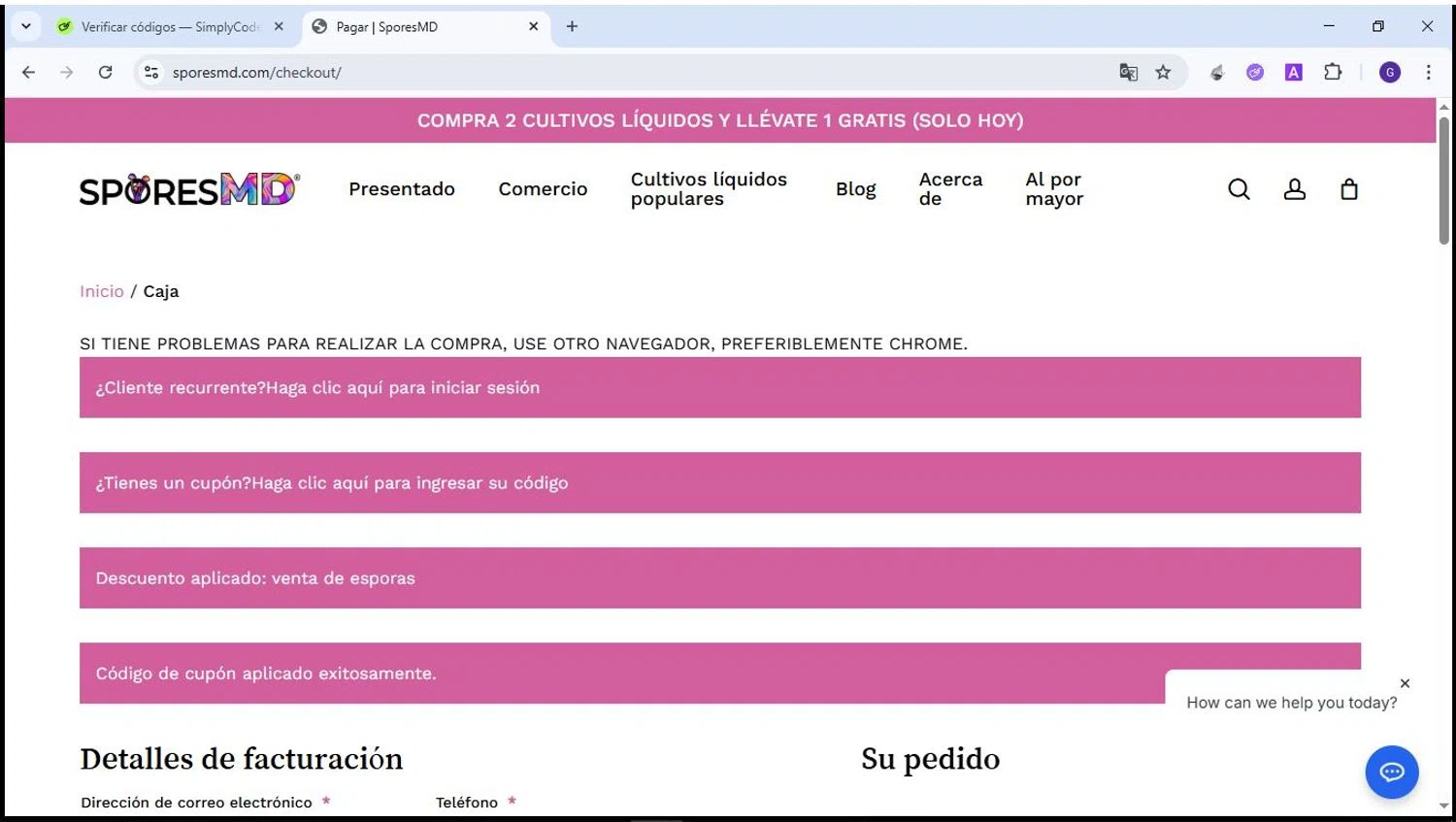Open Chrome's three-dot menu
Screen dimensions: 1456x822
click(x=1428, y=72)
